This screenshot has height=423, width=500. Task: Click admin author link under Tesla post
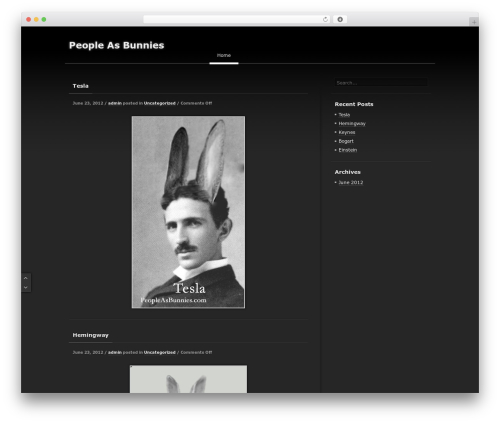coord(115,103)
